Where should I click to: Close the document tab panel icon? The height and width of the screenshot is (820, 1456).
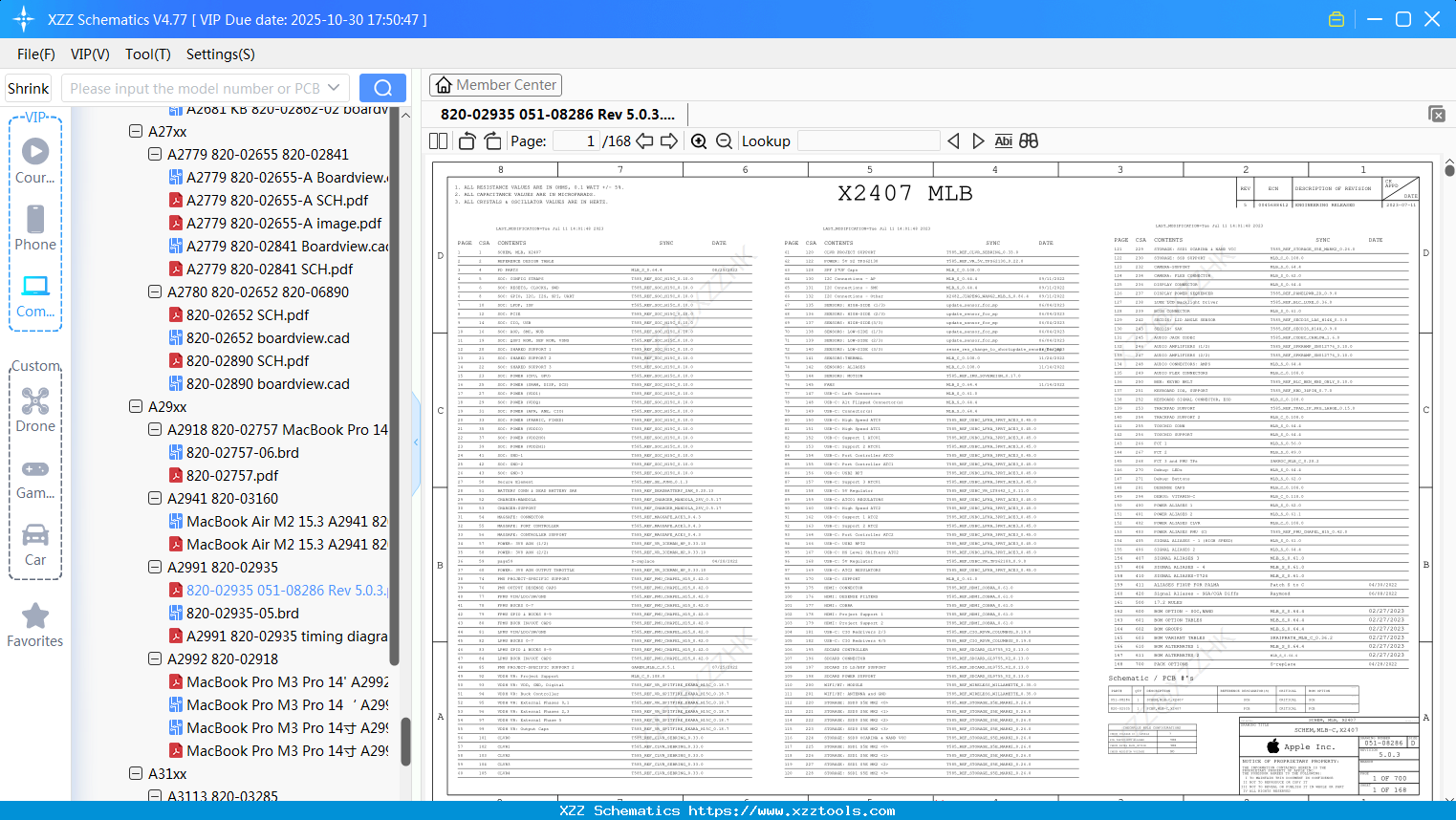pyautogui.click(x=1437, y=114)
